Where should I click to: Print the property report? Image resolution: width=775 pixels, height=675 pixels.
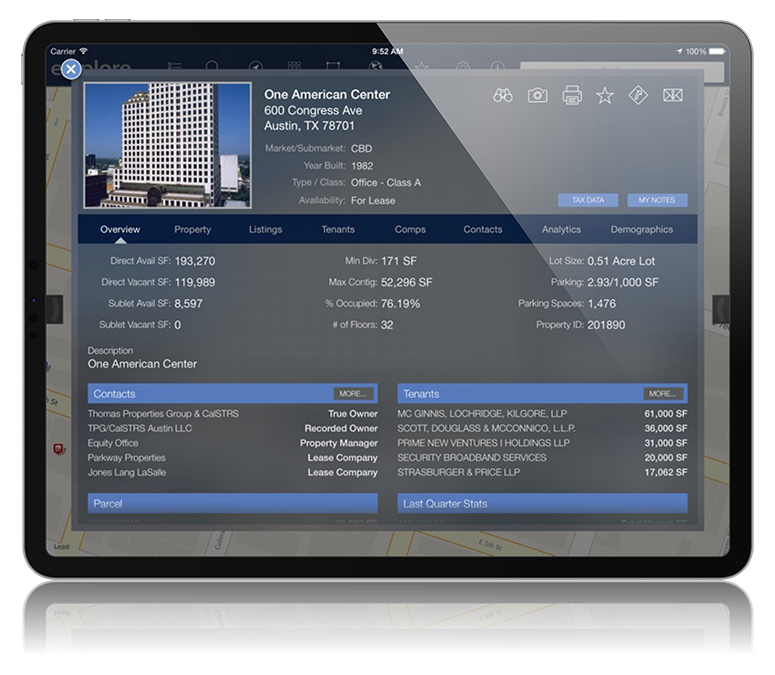tap(572, 95)
